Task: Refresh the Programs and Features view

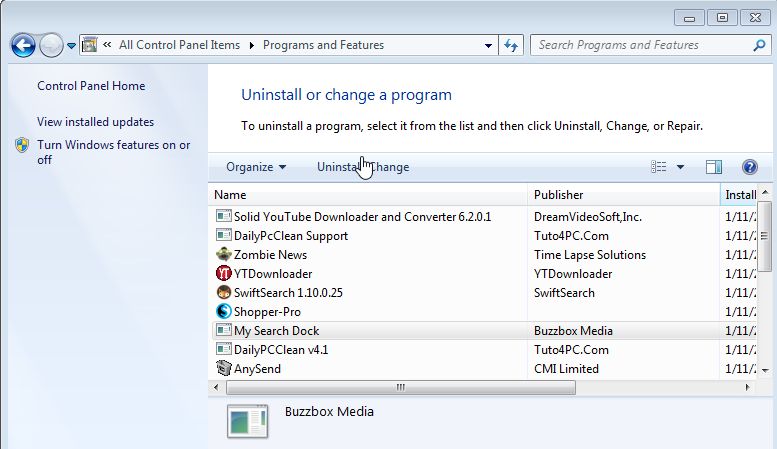Action: (x=511, y=46)
